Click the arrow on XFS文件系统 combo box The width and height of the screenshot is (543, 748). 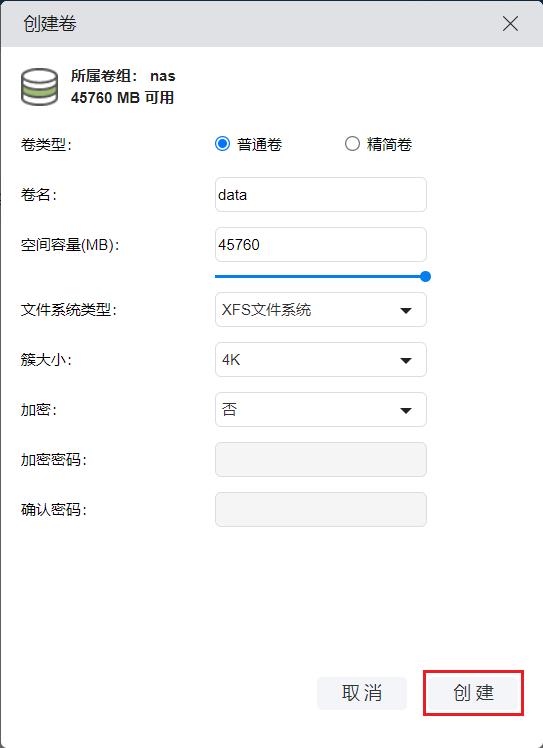[x=406, y=311]
